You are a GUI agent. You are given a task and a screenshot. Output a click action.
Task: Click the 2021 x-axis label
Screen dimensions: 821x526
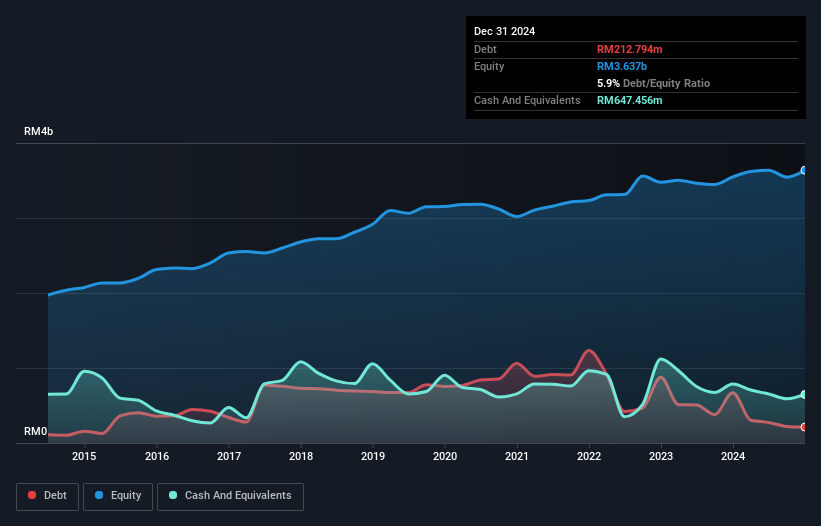point(517,456)
